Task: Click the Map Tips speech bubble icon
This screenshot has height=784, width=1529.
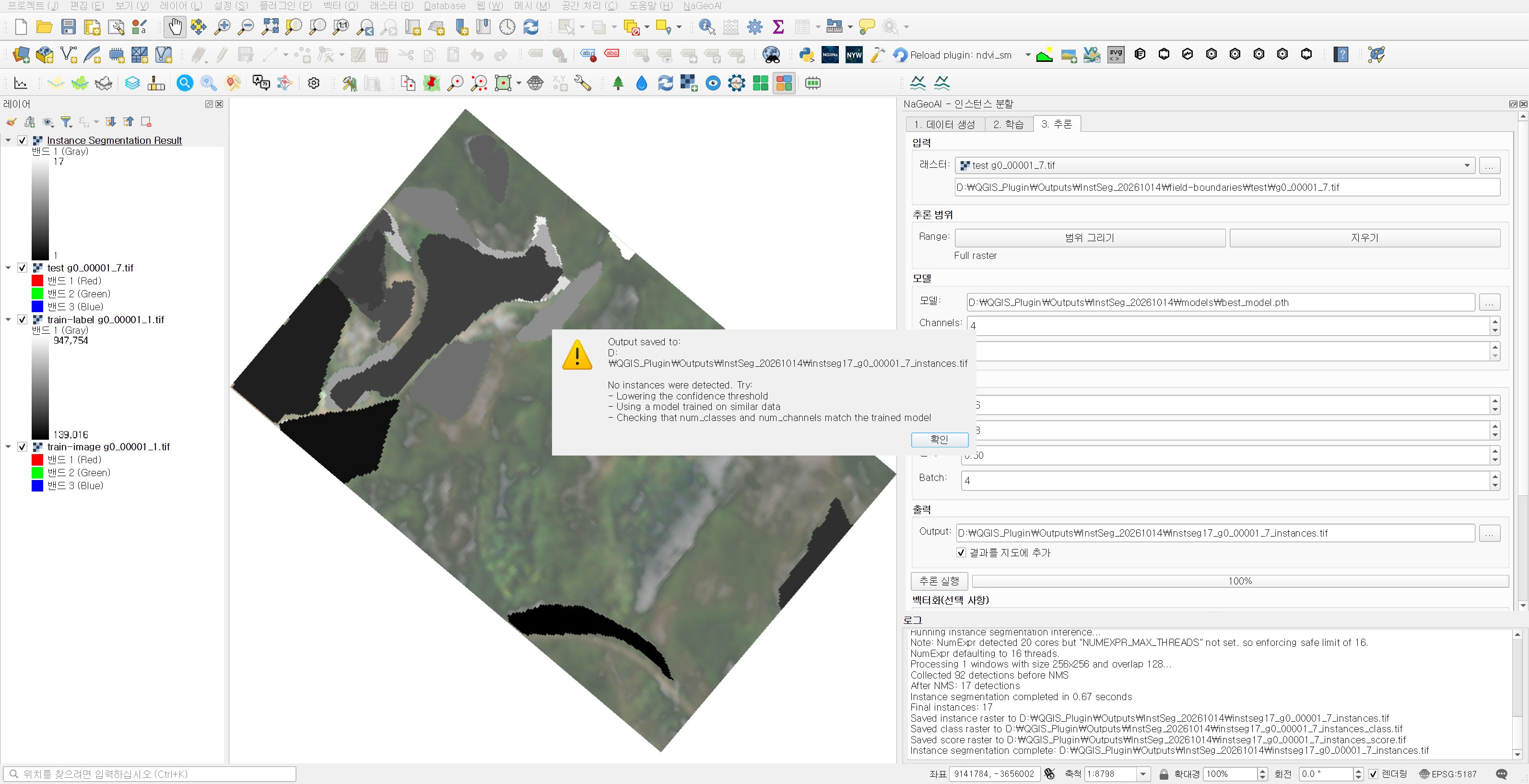Action: tap(867, 27)
